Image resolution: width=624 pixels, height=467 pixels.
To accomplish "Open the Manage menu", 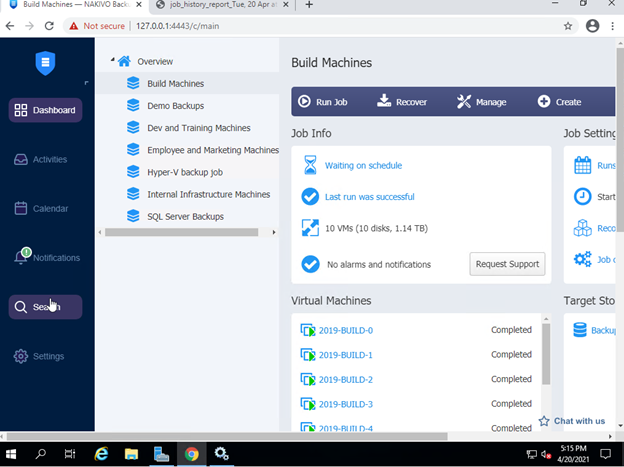I will coord(481,102).
